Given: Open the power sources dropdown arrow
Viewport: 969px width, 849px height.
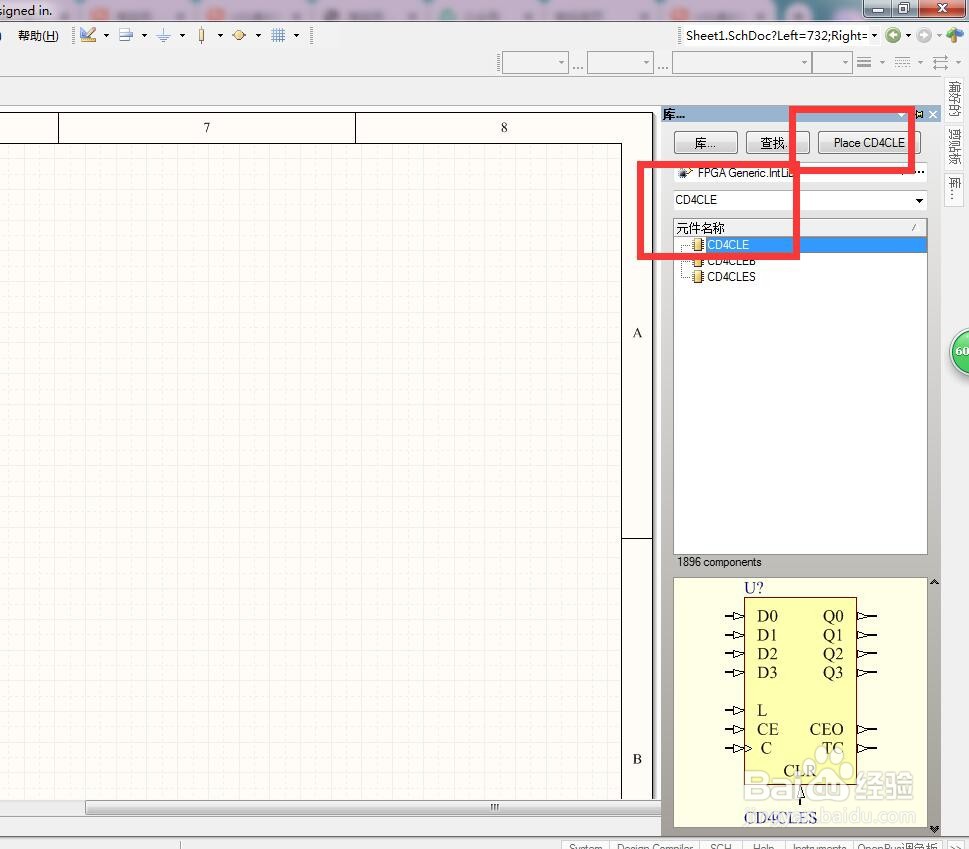Looking at the screenshot, I should (x=182, y=35).
